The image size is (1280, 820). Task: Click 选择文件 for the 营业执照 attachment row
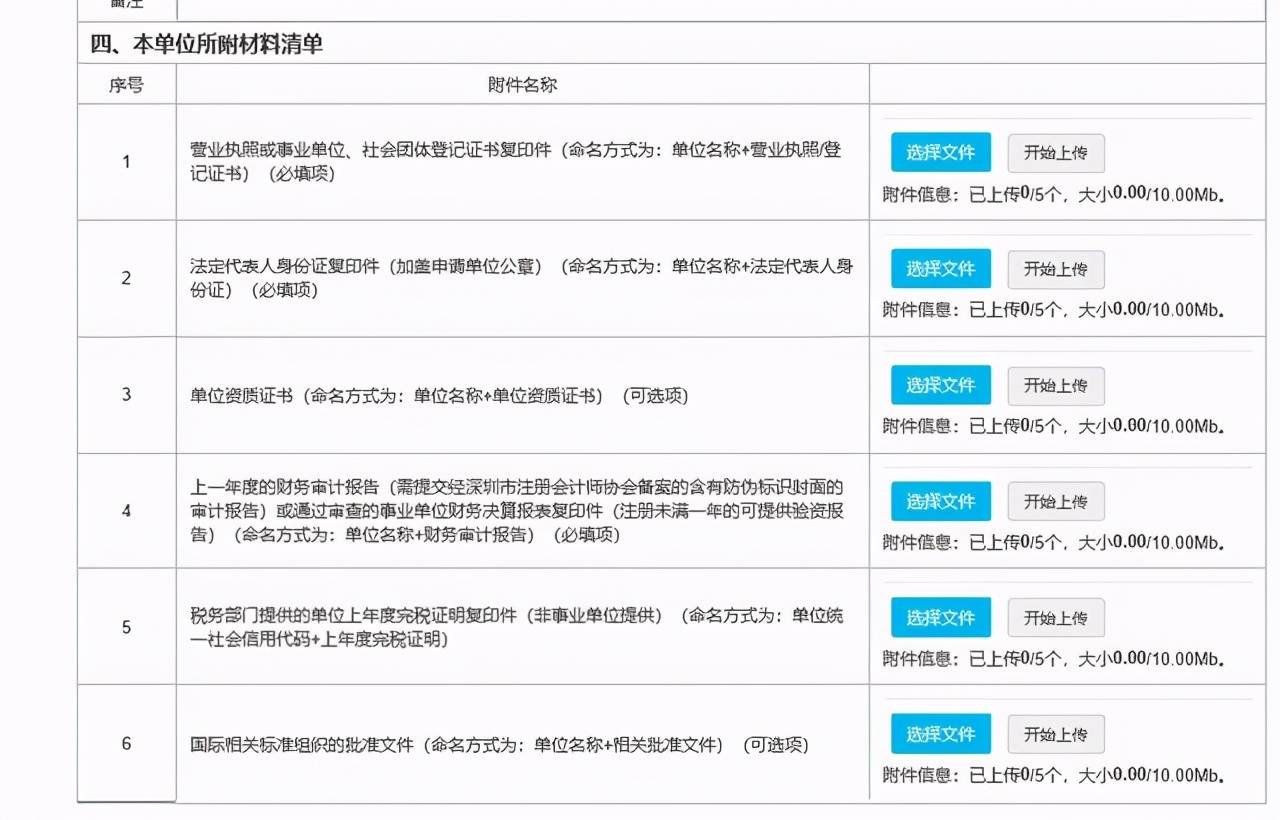(940, 153)
